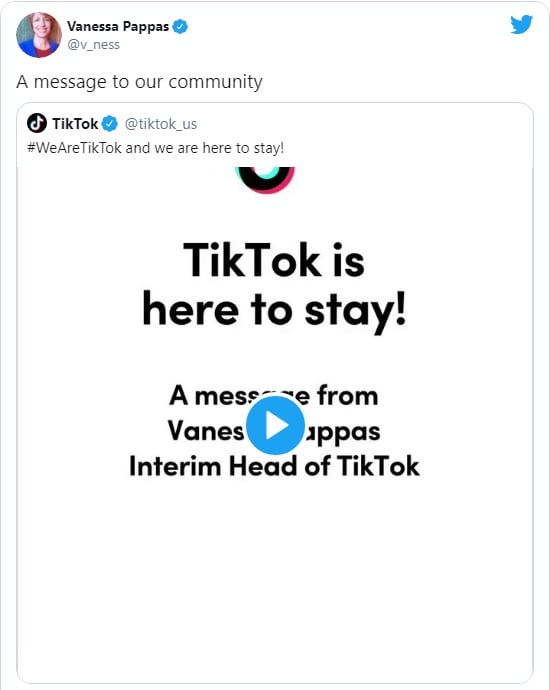The height and width of the screenshot is (690, 550).
Task: Click verified badge beside the TikTok name
Action: click(x=110, y=124)
